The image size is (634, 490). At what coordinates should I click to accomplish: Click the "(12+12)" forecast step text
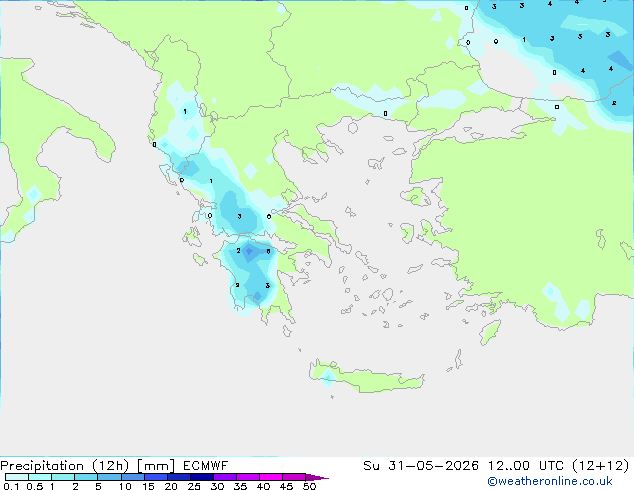point(601,466)
